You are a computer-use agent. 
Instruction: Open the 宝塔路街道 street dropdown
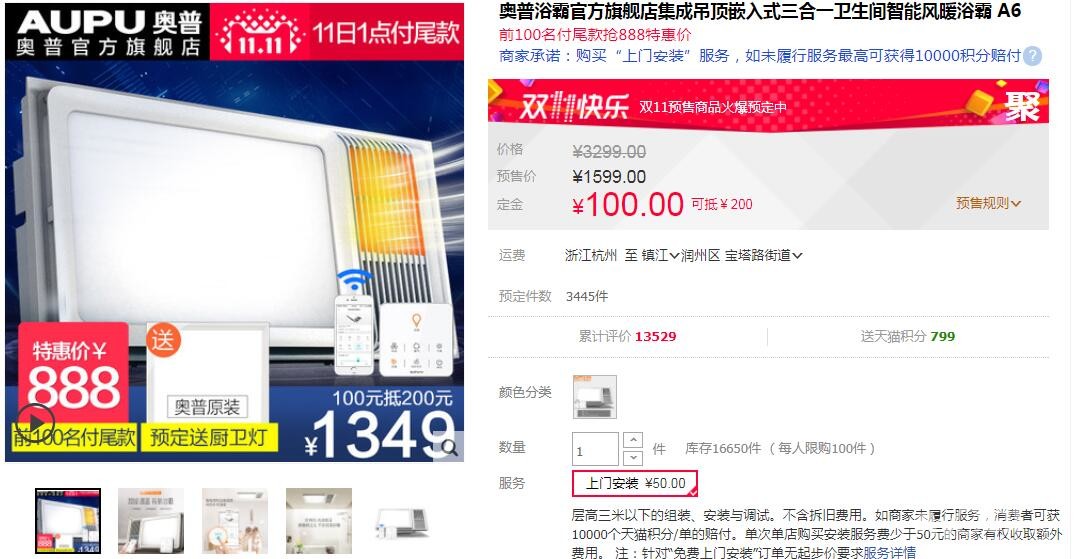click(763, 255)
